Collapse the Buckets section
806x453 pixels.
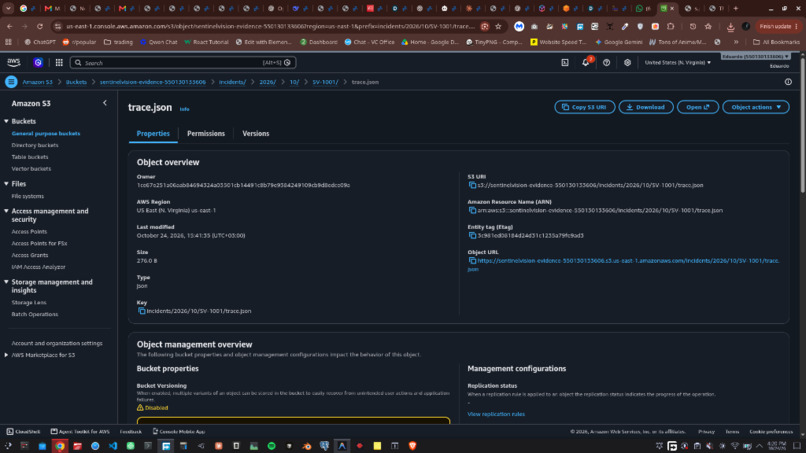tap(6, 121)
